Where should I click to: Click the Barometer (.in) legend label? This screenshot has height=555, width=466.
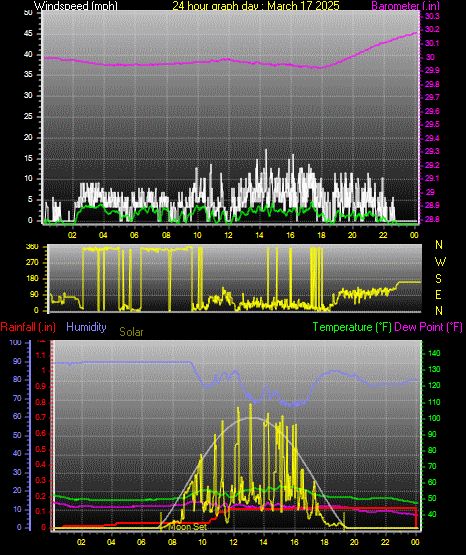pyautogui.click(x=405, y=6)
